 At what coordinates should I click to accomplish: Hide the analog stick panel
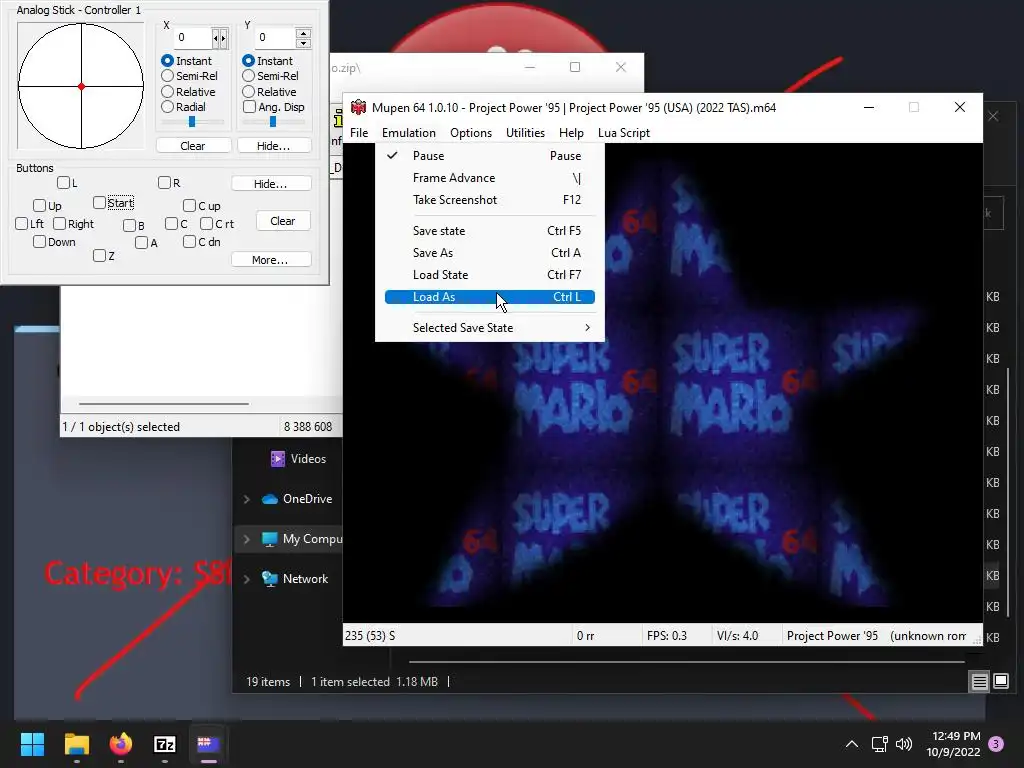[274, 146]
